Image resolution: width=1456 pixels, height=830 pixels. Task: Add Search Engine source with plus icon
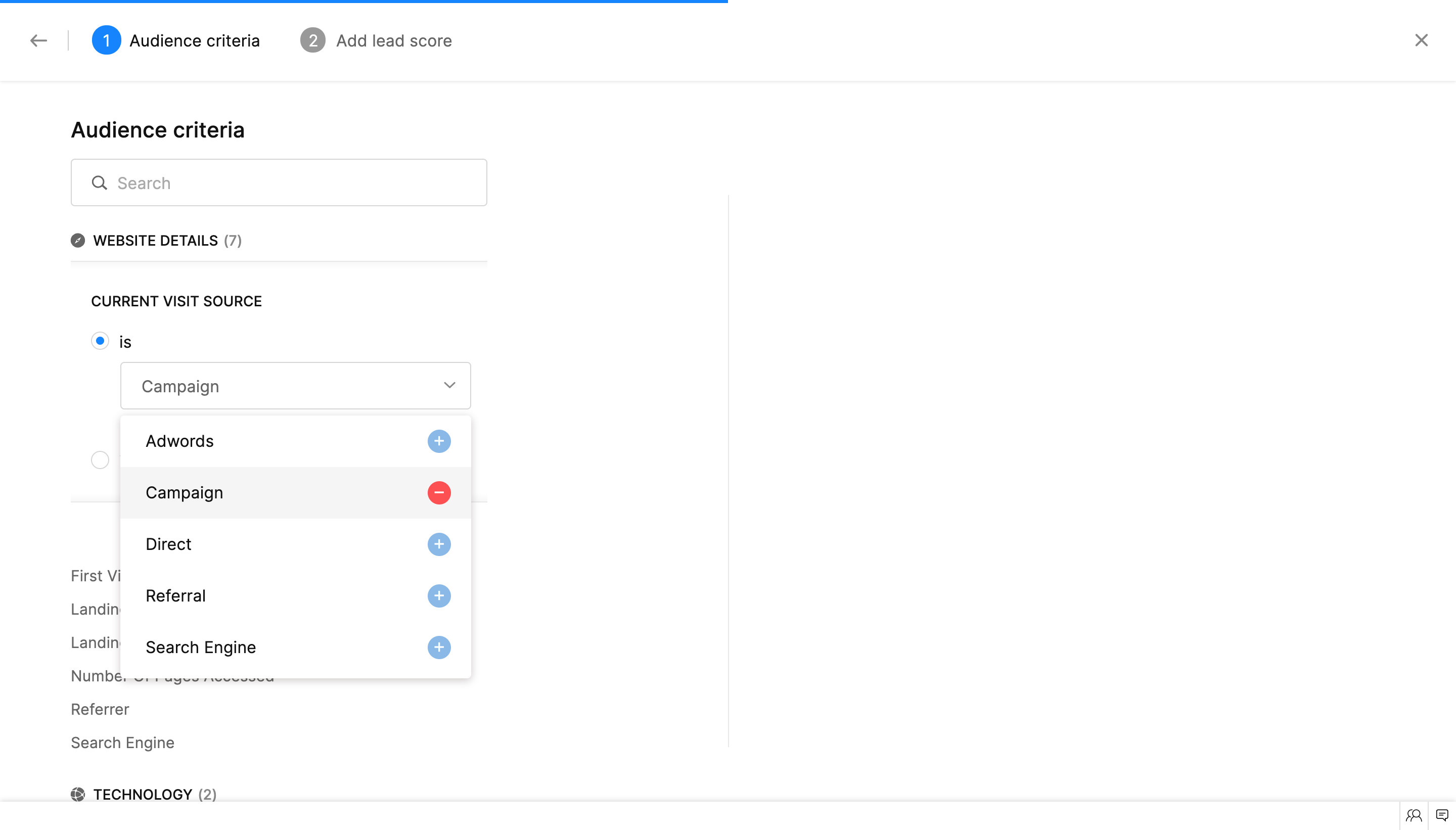coord(438,648)
